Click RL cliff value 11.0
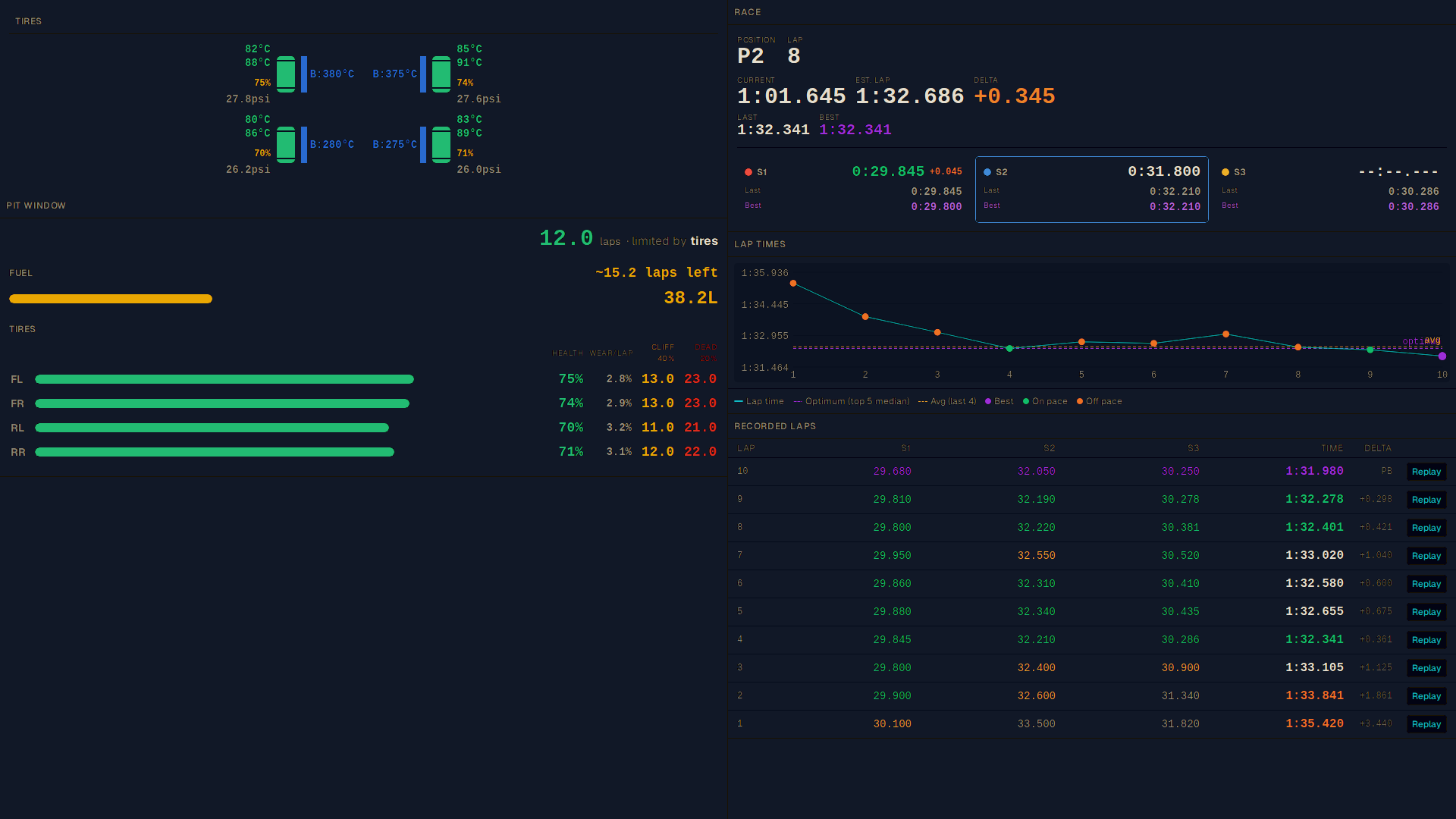Image resolution: width=1456 pixels, height=819 pixels. (x=657, y=428)
